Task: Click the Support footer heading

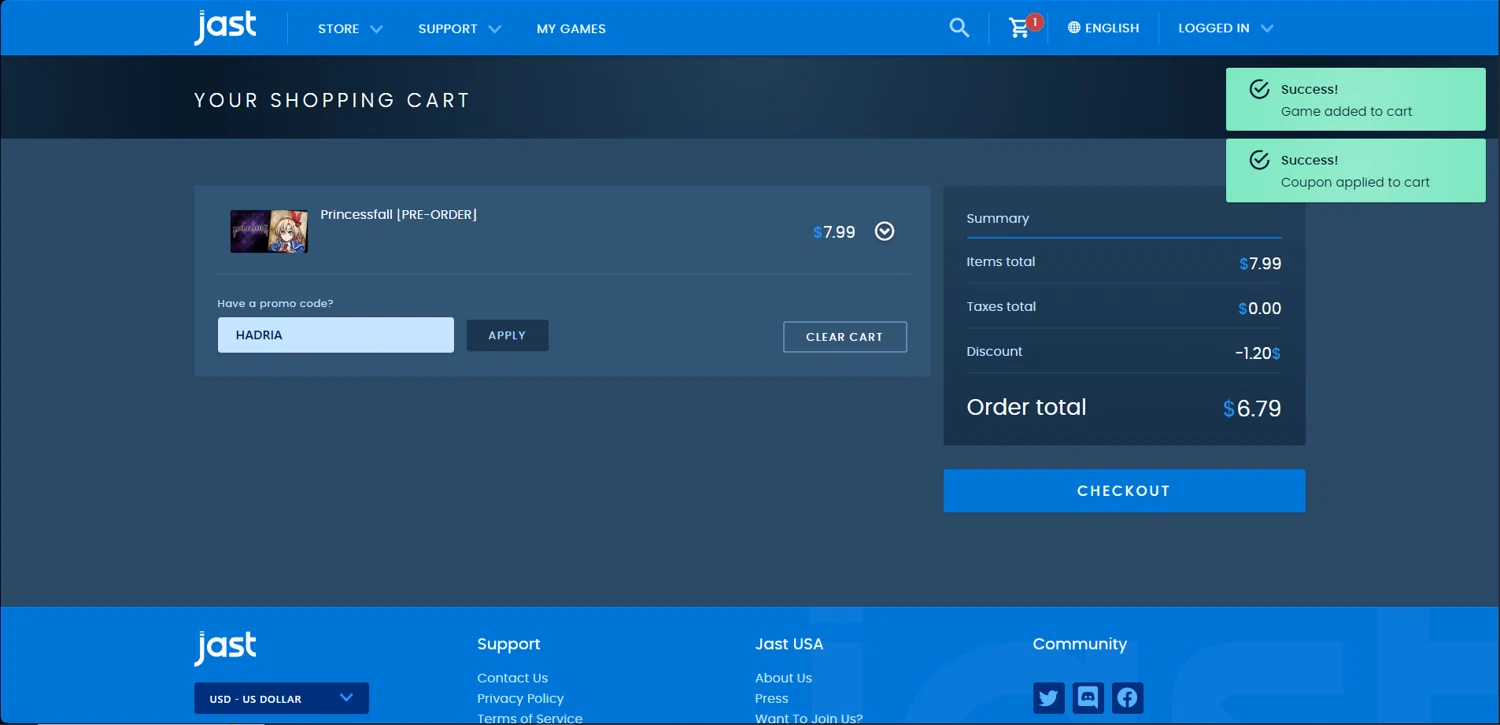Action: pos(508,644)
